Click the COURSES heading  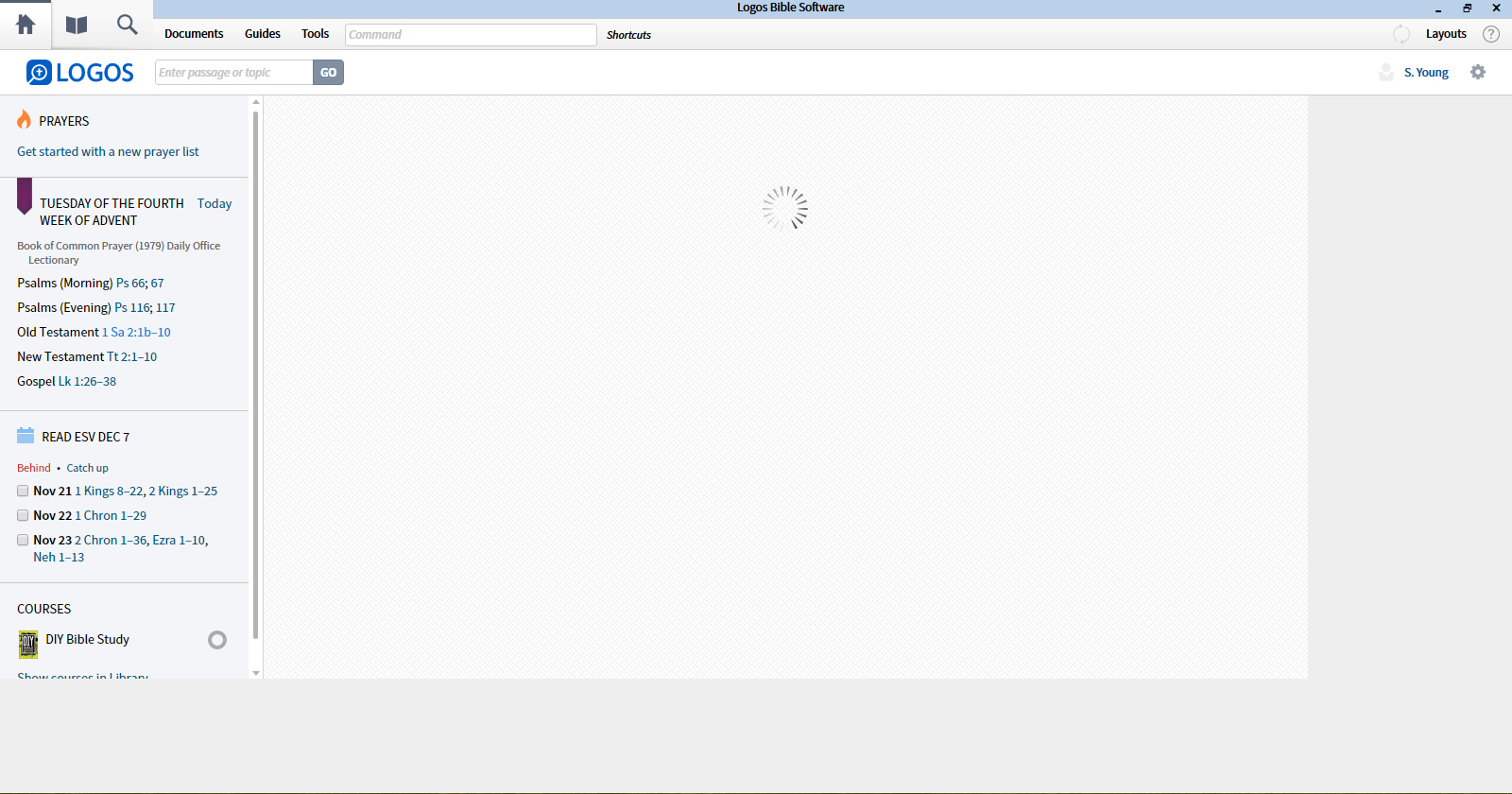44,609
